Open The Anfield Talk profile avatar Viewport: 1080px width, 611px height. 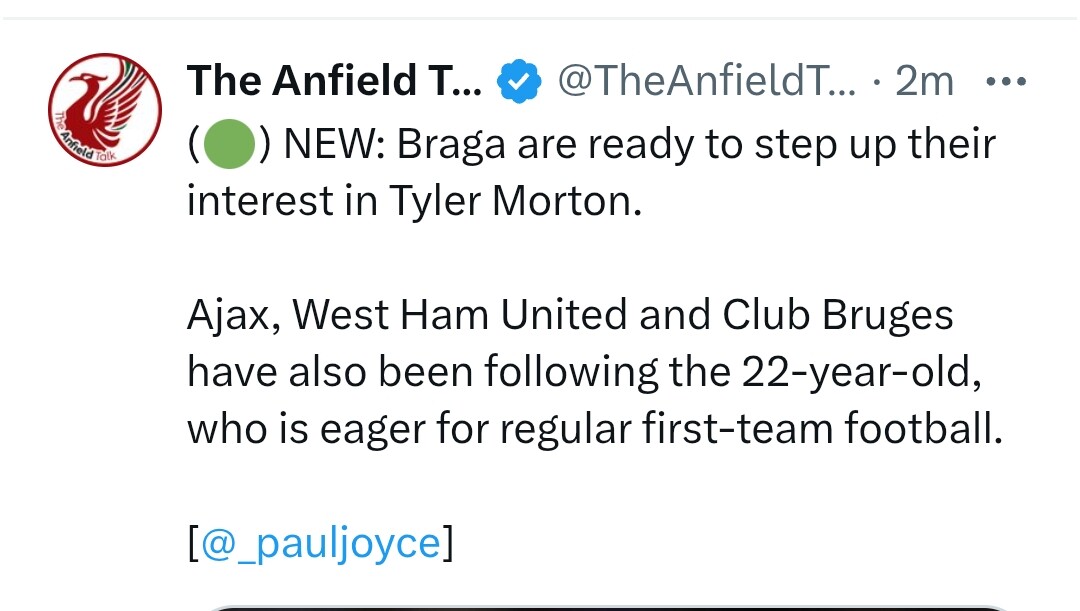coord(105,112)
